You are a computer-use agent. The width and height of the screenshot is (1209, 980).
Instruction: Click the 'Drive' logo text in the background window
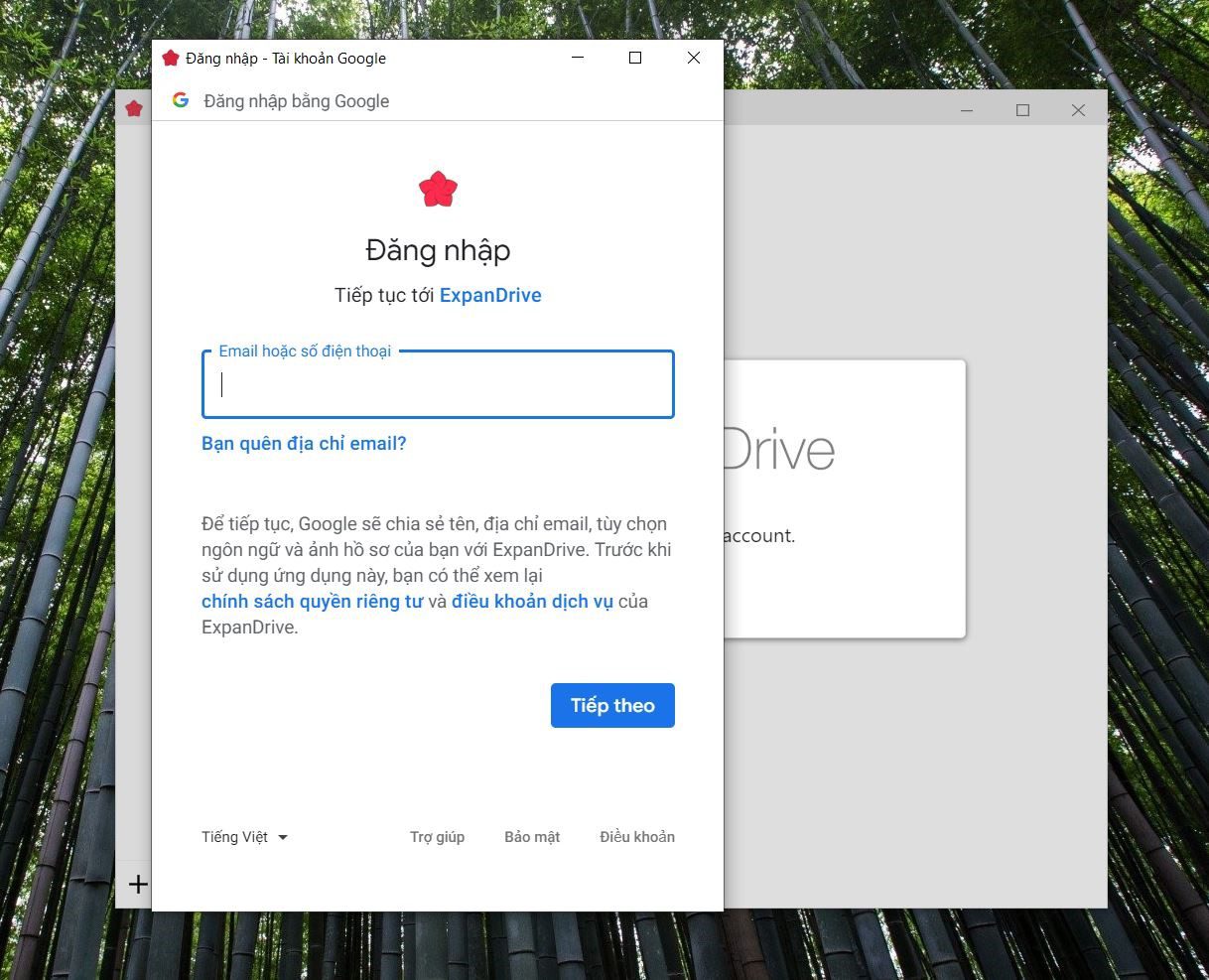pos(779,450)
